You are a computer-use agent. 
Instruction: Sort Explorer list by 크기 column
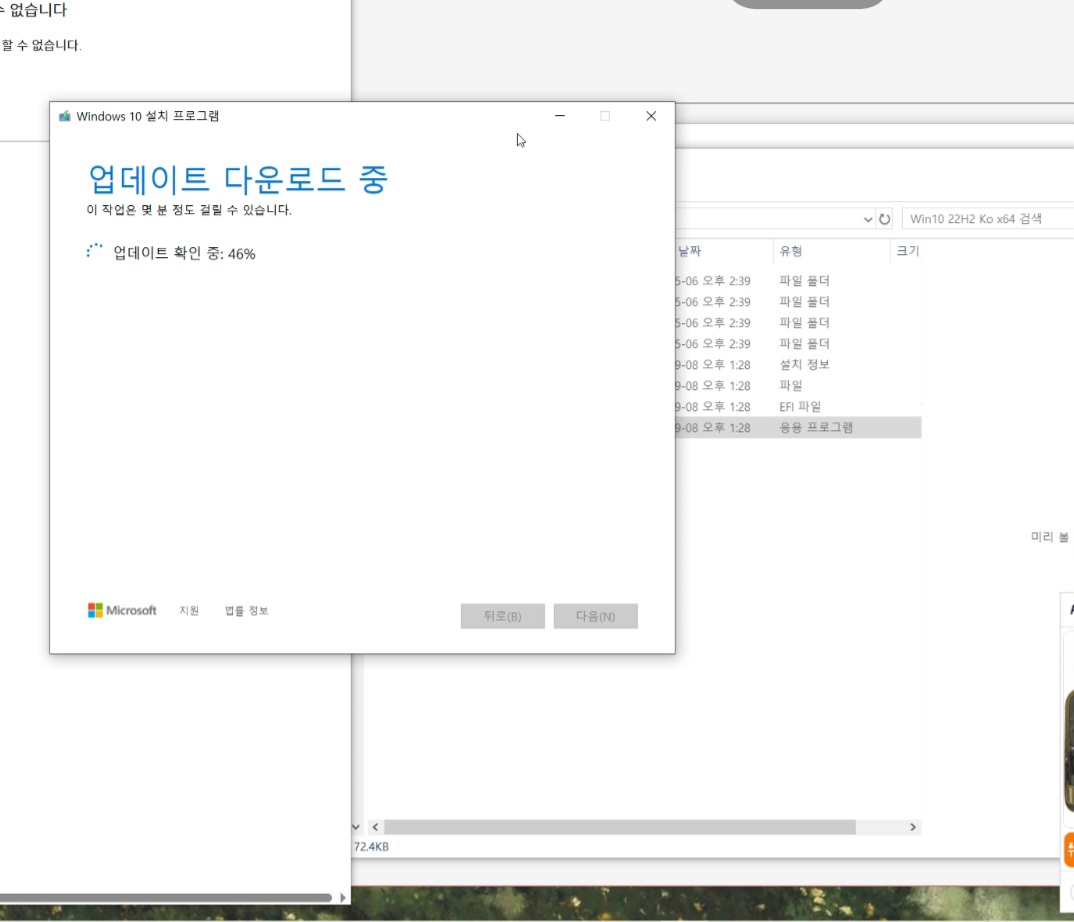[906, 251]
